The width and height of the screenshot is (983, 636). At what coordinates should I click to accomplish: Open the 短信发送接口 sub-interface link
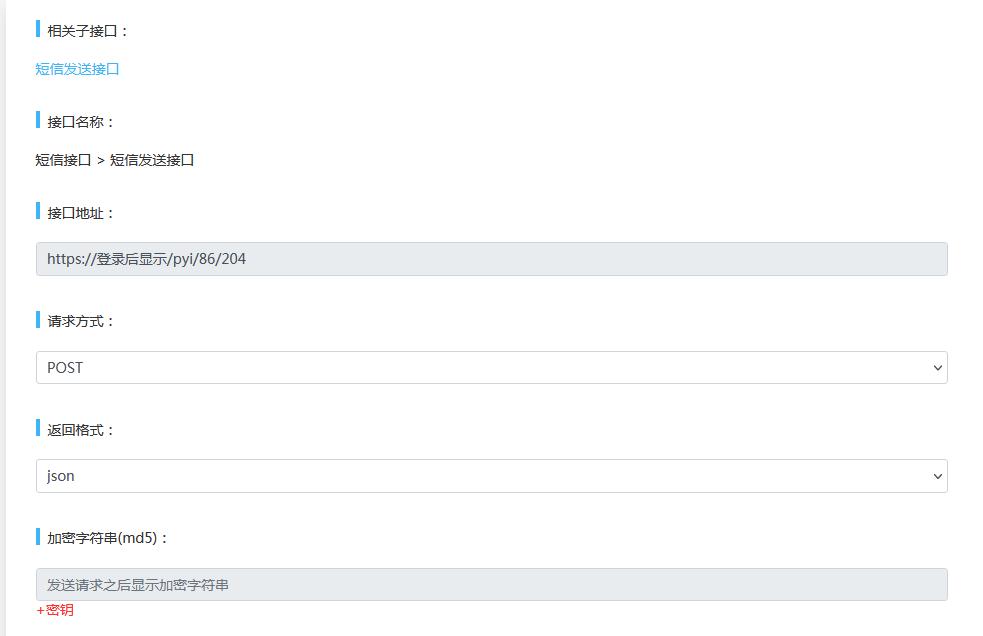[x=77, y=69]
